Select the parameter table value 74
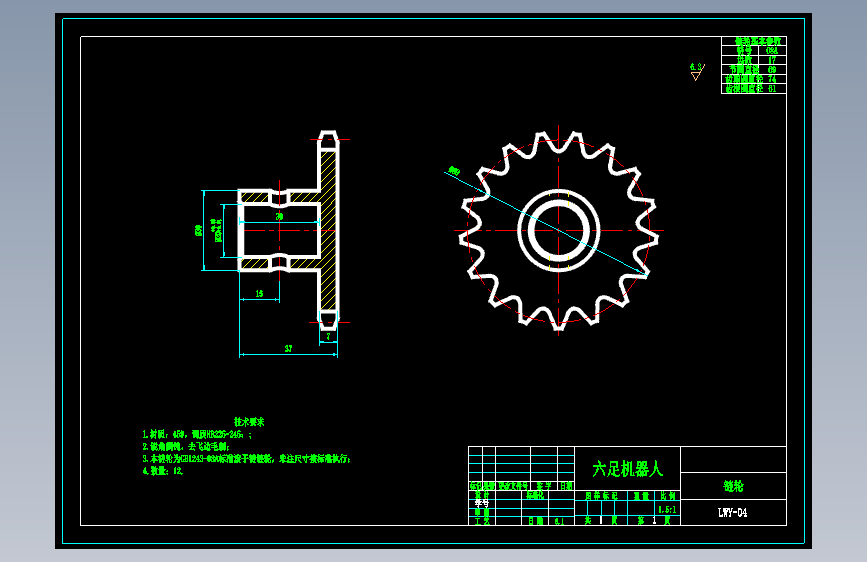The width and height of the screenshot is (867, 562). [x=772, y=79]
